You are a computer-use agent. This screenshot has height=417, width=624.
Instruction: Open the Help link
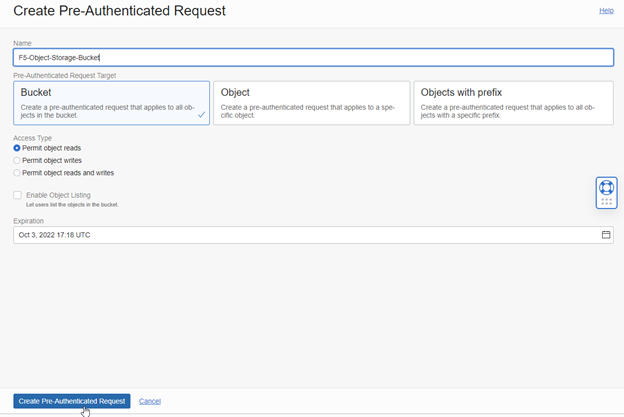pos(606,10)
